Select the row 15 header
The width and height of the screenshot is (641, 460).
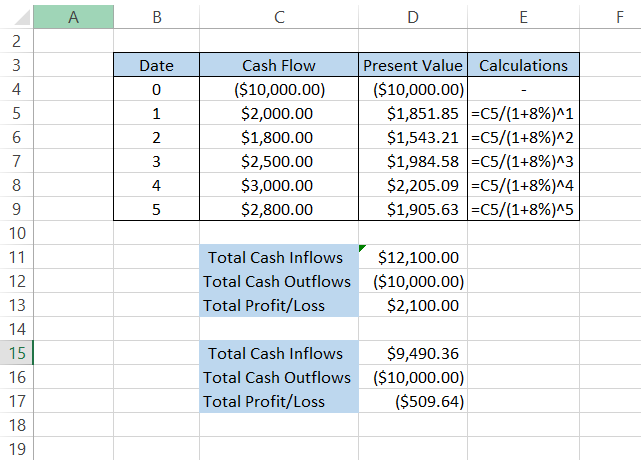(x=16, y=353)
